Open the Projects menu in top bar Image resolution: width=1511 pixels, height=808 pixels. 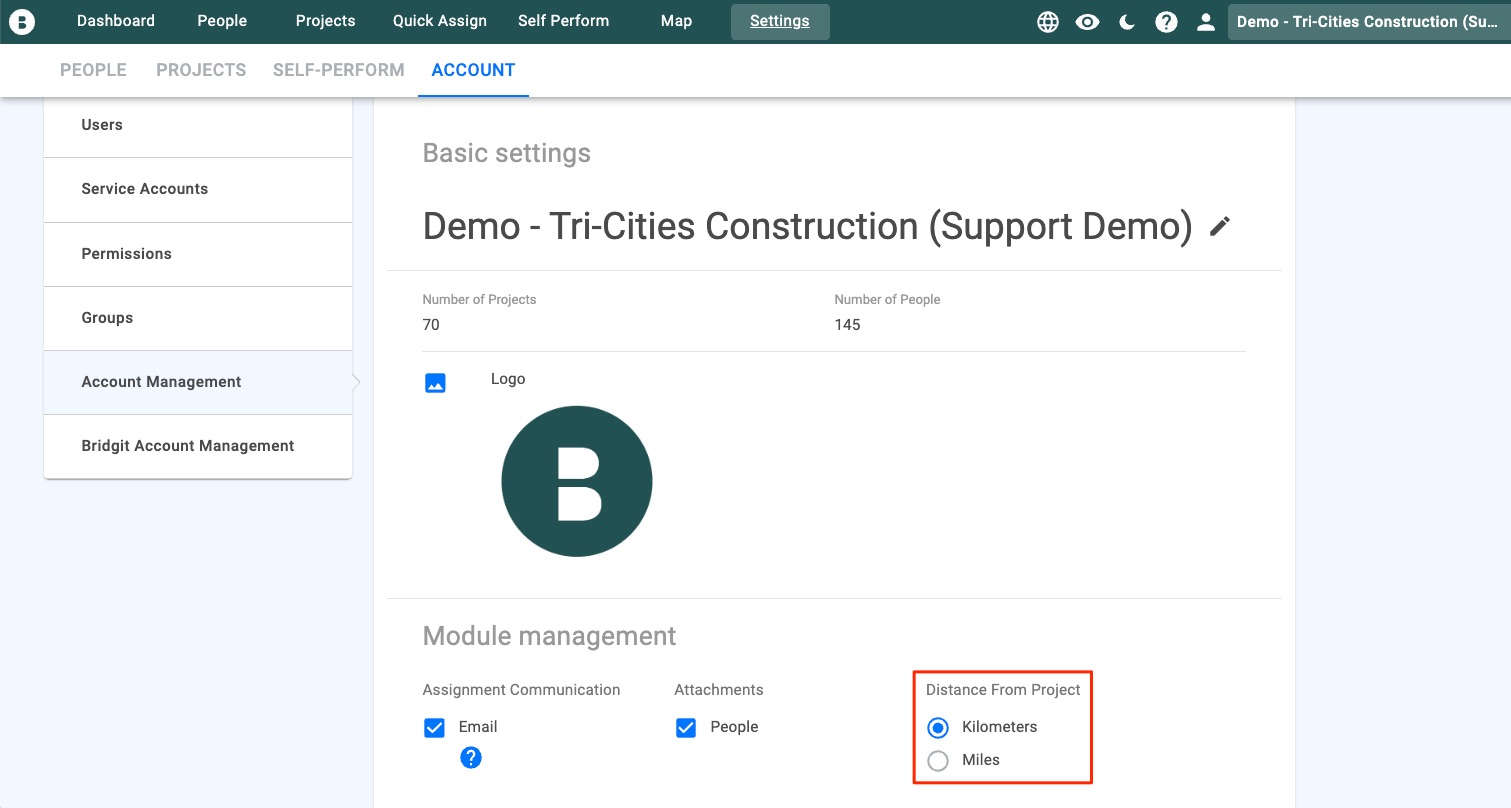point(326,21)
